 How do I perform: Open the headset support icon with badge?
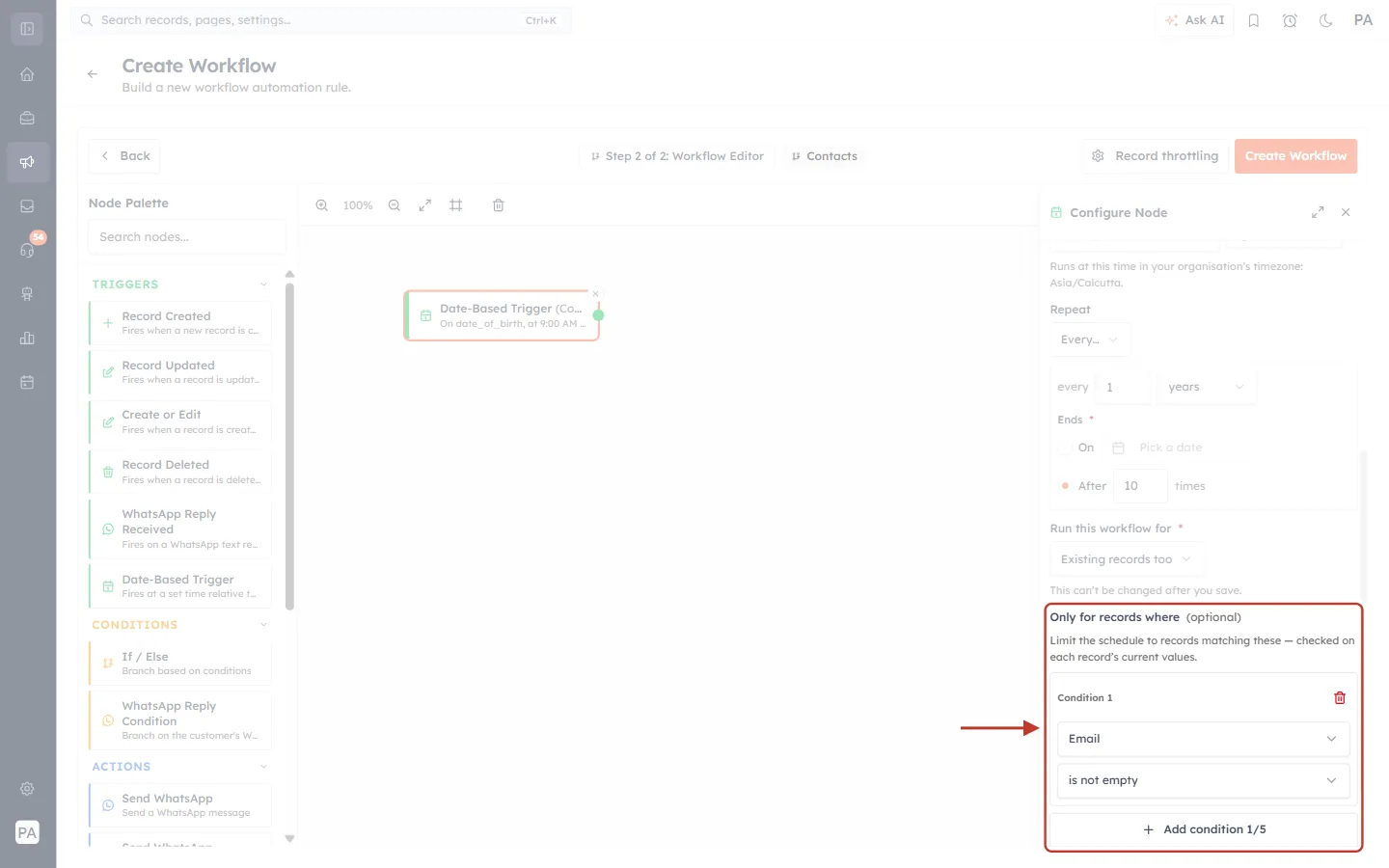pyautogui.click(x=27, y=250)
